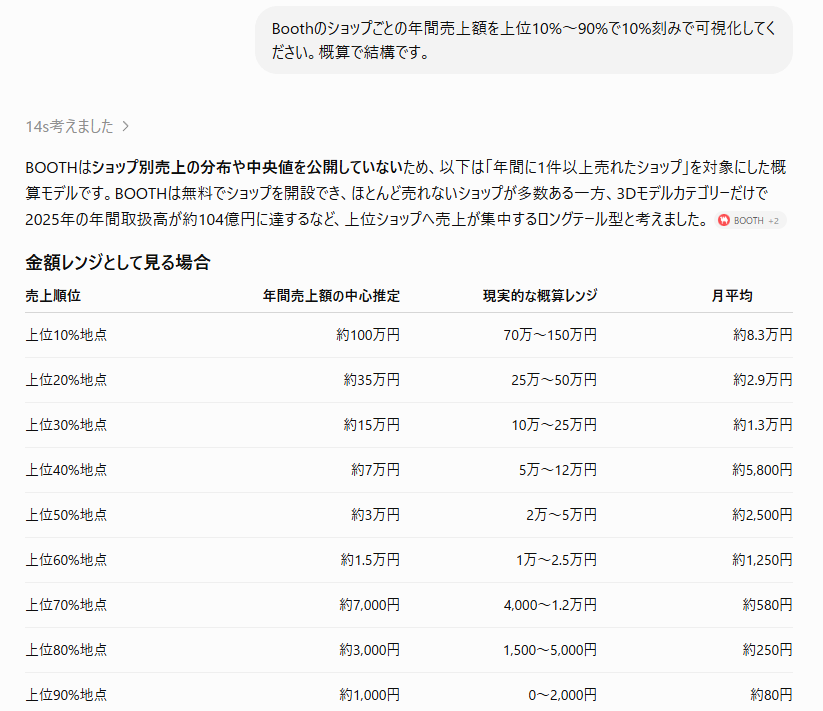Screen dimensions: 823x711
Task: Select the monthly cell '約8.3万円'
Action: pos(763,335)
